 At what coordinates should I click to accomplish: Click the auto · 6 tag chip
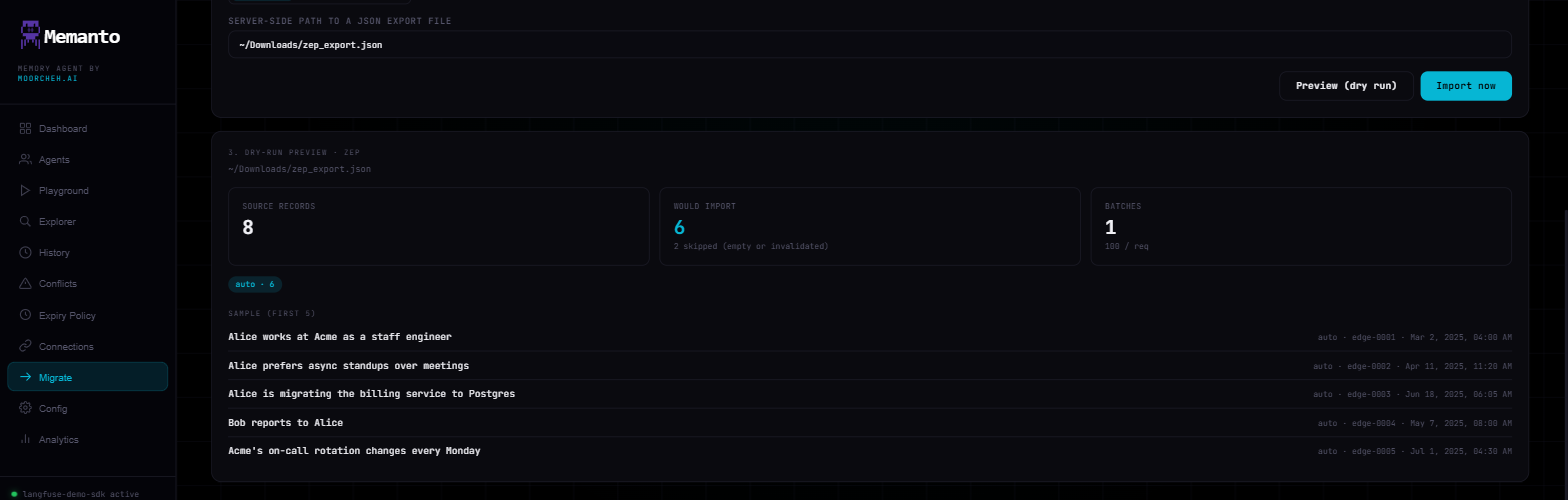tap(255, 284)
